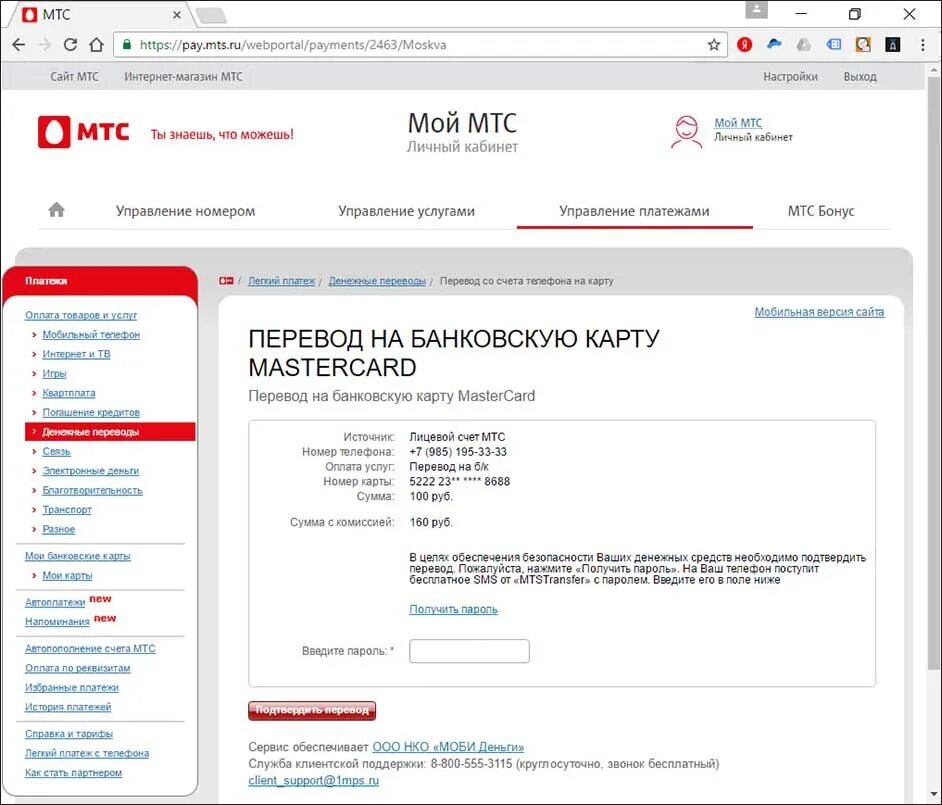Click card number 5222 23** **** 8688
Screen dimensions: 942x805
point(460,481)
